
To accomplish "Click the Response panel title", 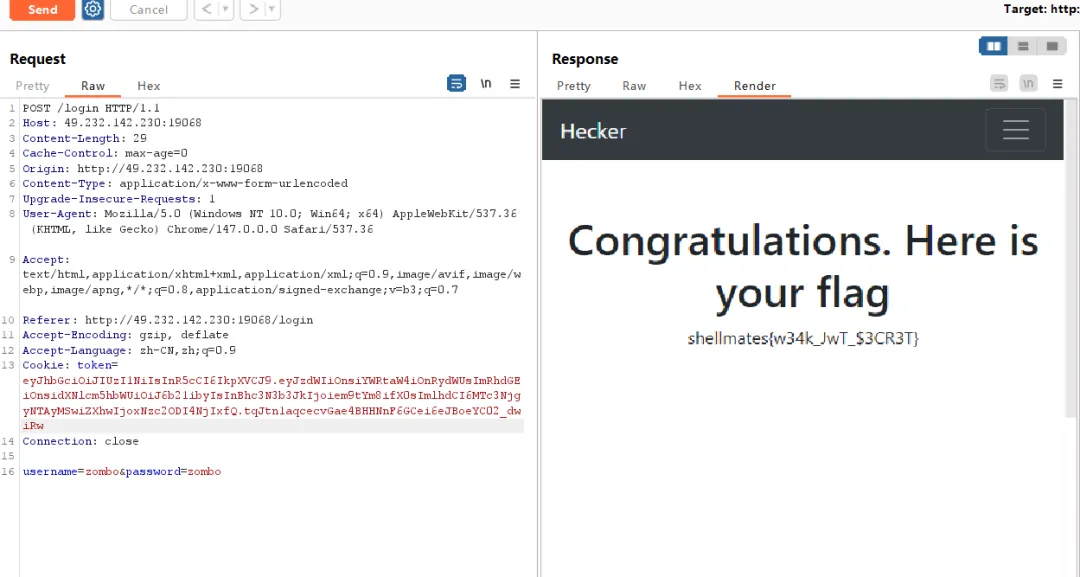I will [x=585, y=59].
